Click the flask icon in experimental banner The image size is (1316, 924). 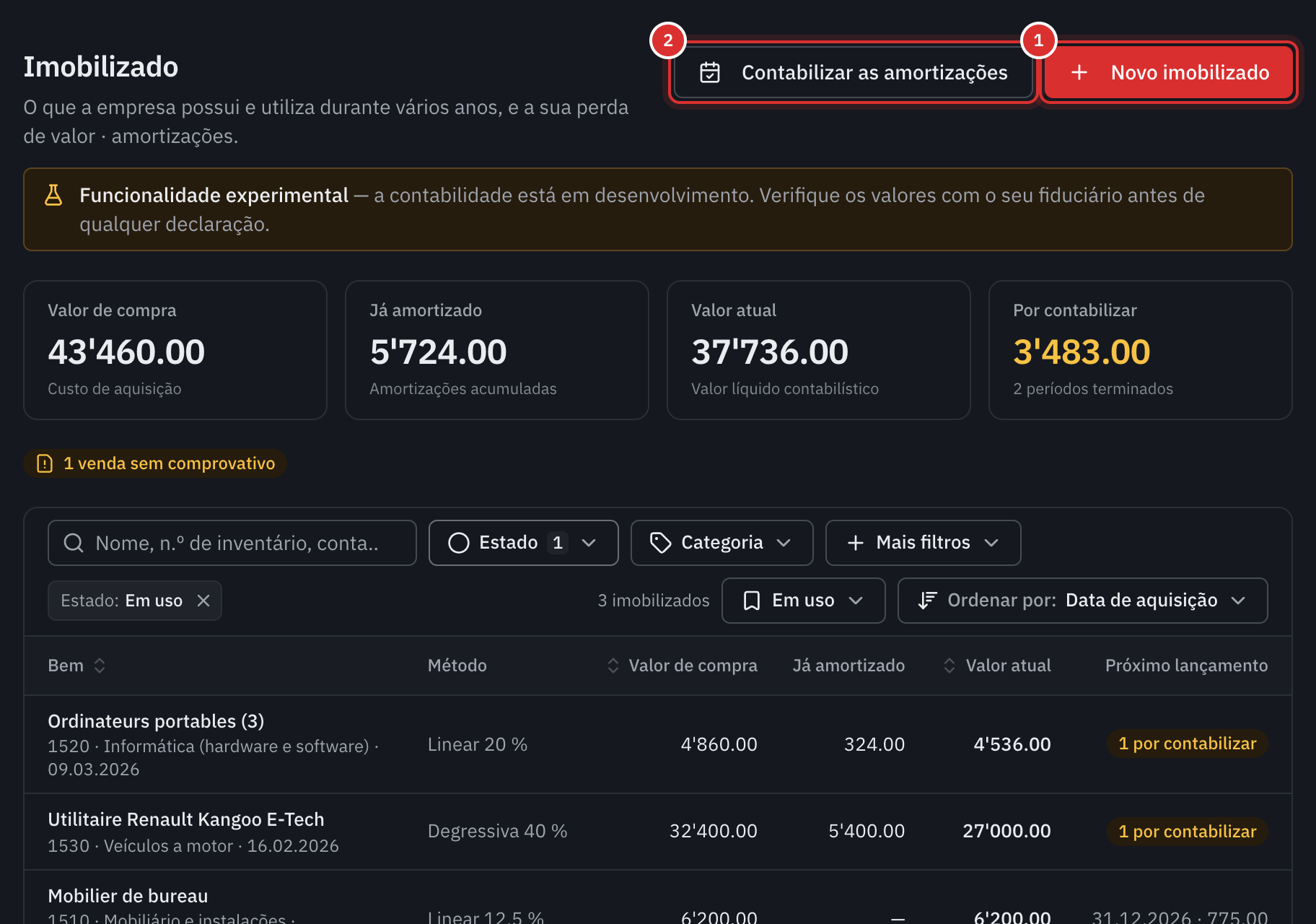[53, 195]
